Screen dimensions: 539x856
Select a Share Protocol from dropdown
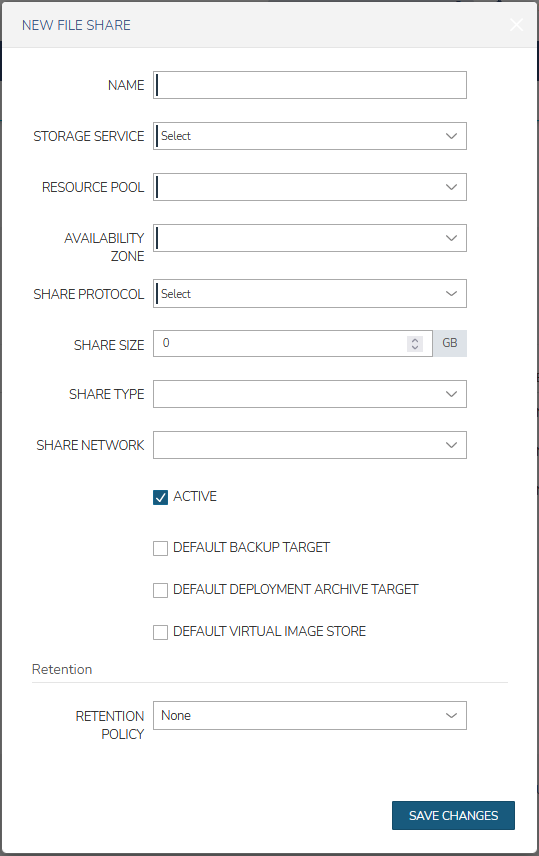click(310, 294)
